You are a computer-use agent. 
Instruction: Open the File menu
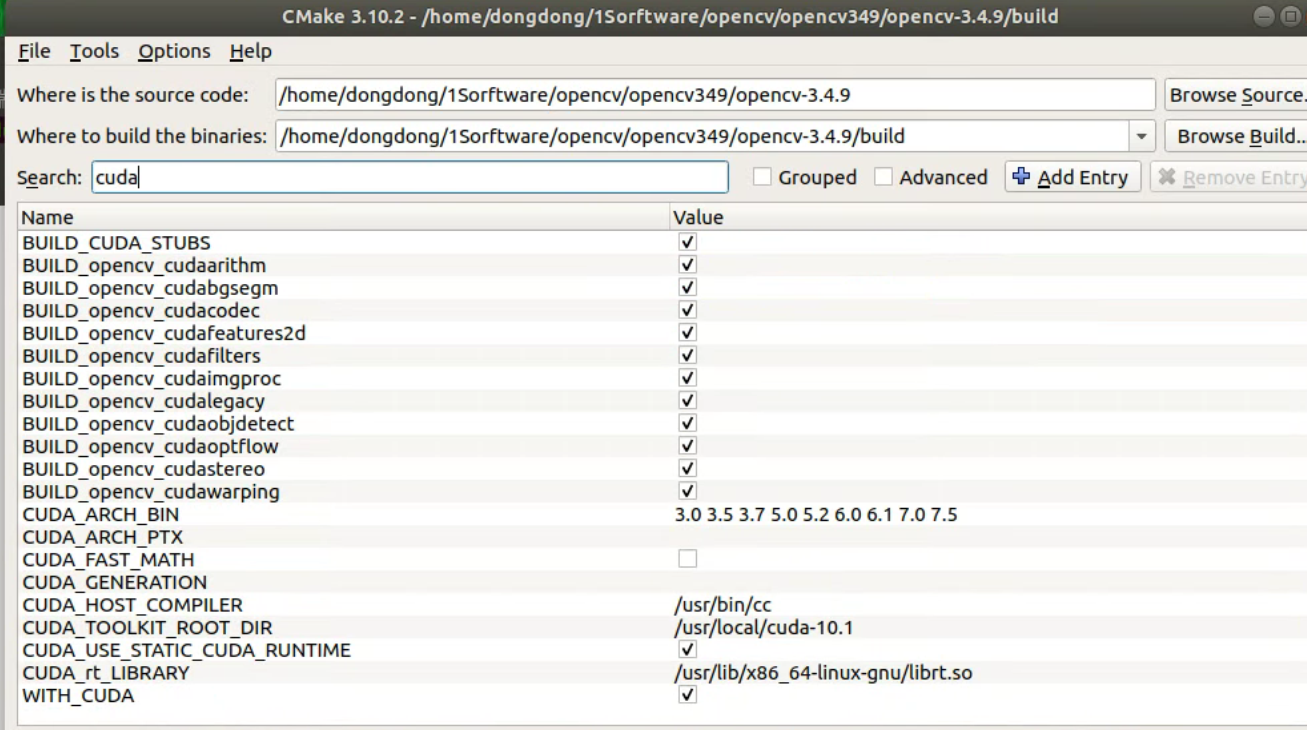point(34,51)
